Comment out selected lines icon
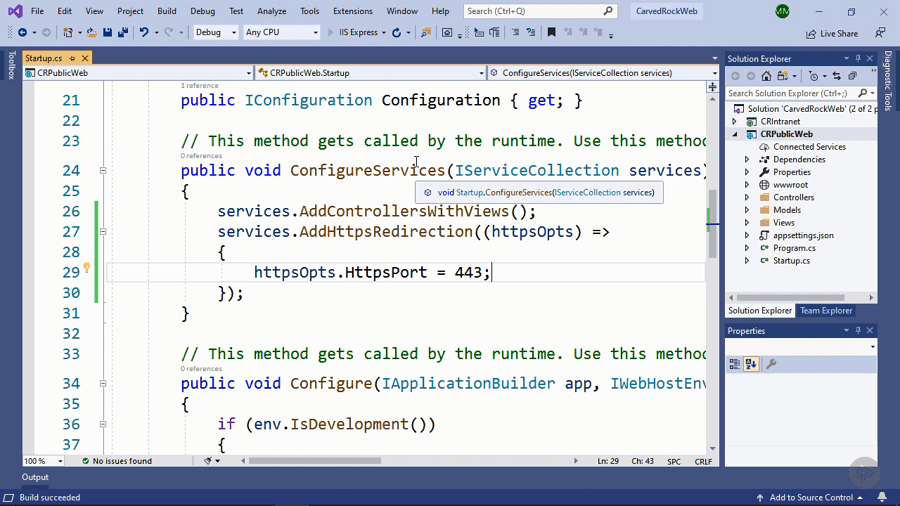The image size is (900, 506). point(515,33)
